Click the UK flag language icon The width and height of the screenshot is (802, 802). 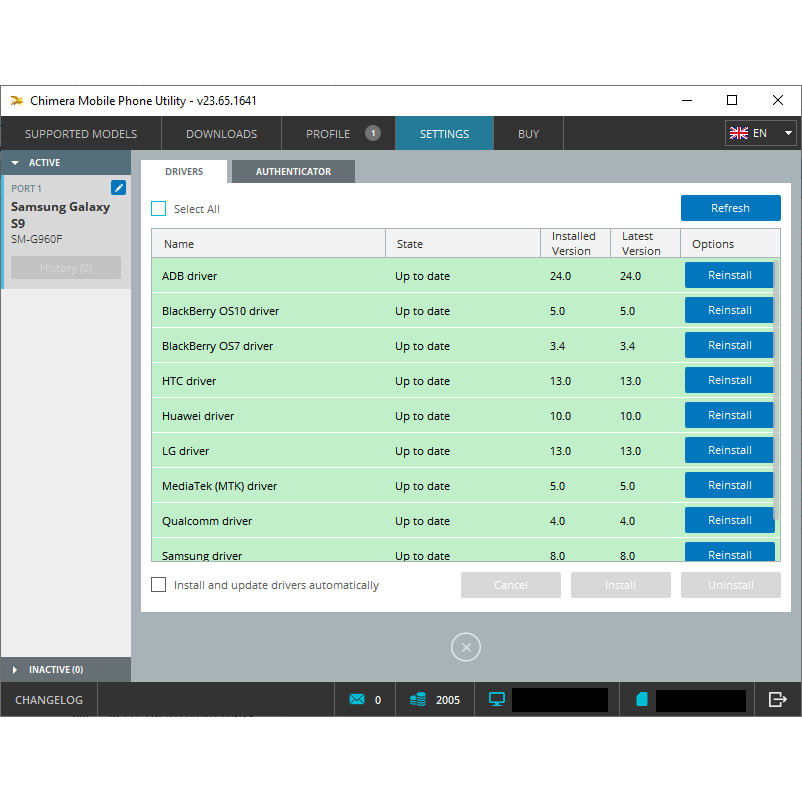click(739, 133)
